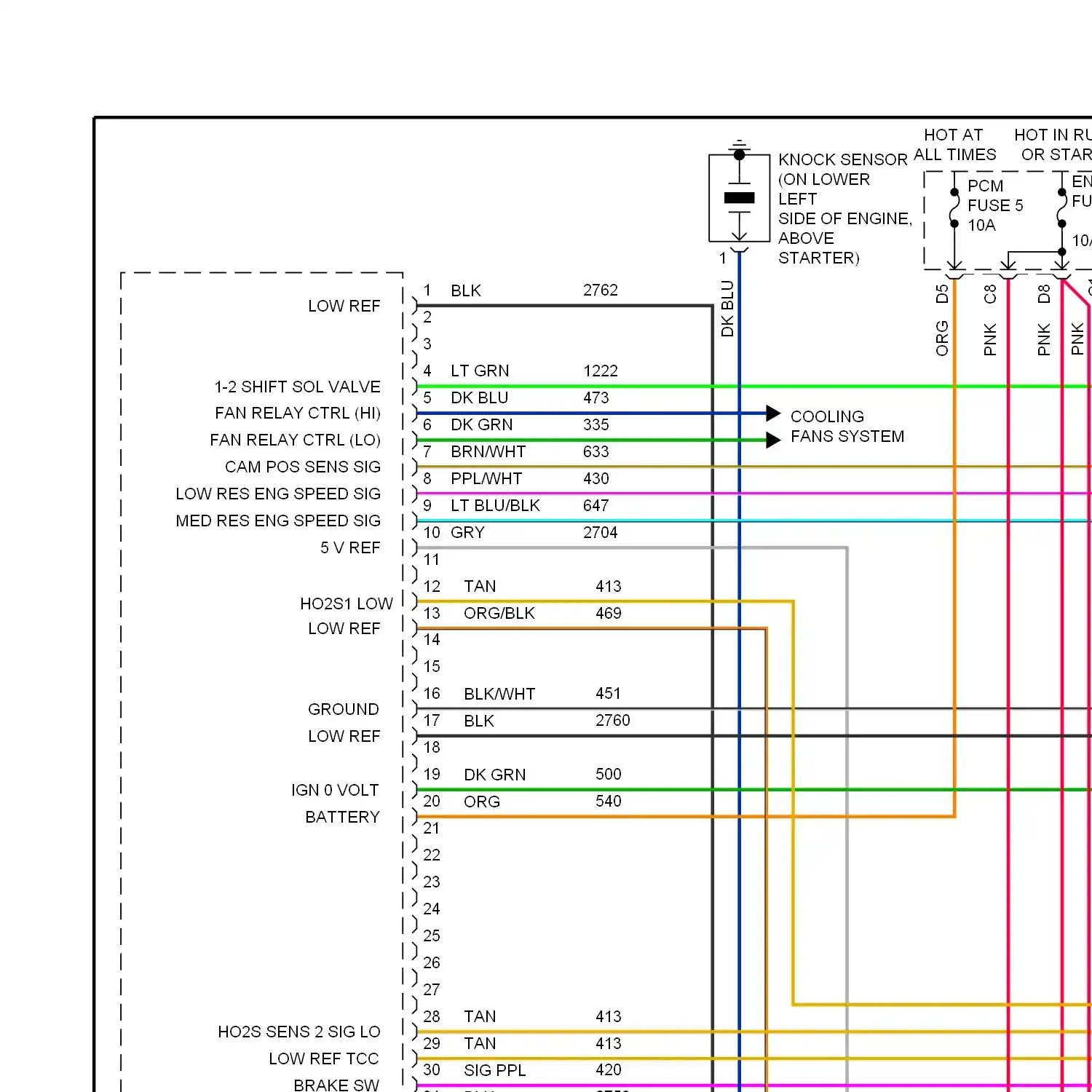The width and height of the screenshot is (1092, 1092).
Task: Click the PCM FUSE 5 fuse symbol
Action: click(x=954, y=208)
